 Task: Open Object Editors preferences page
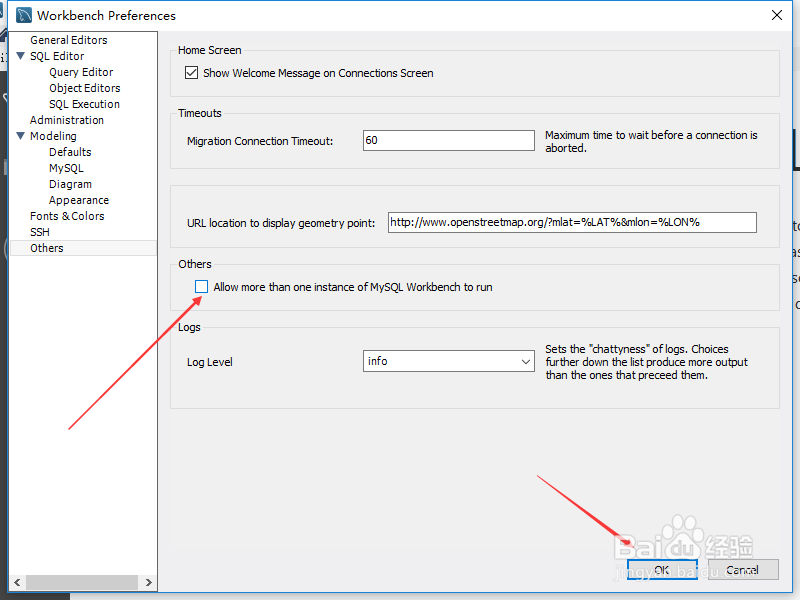pyautogui.click(x=85, y=88)
